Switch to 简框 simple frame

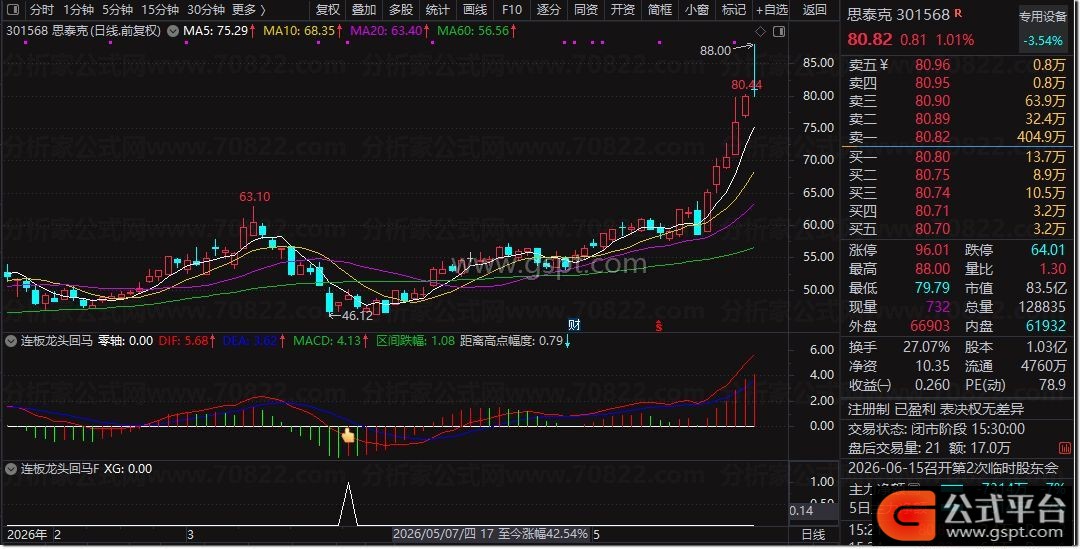pos(660,10)
